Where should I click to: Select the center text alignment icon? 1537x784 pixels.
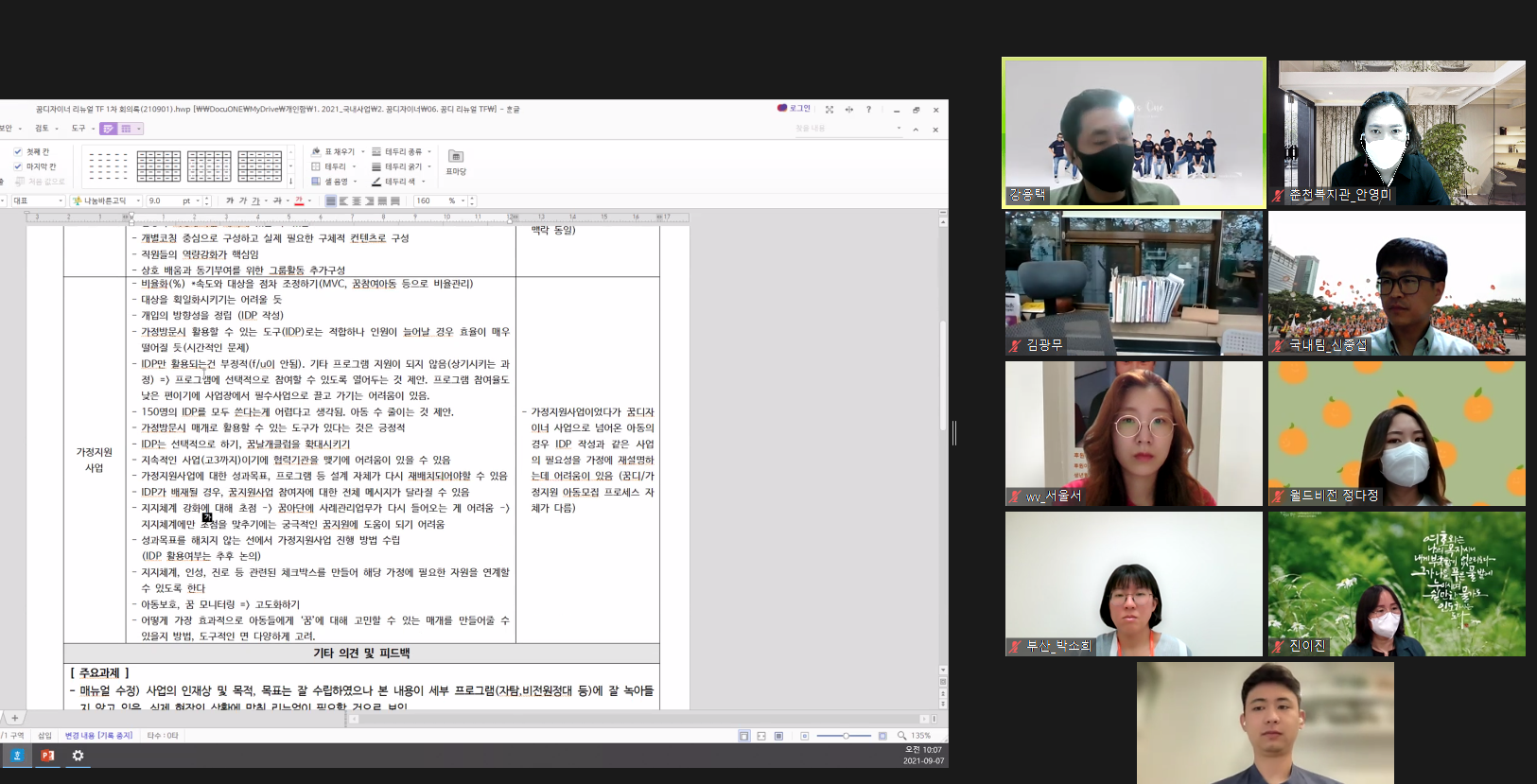357,200
